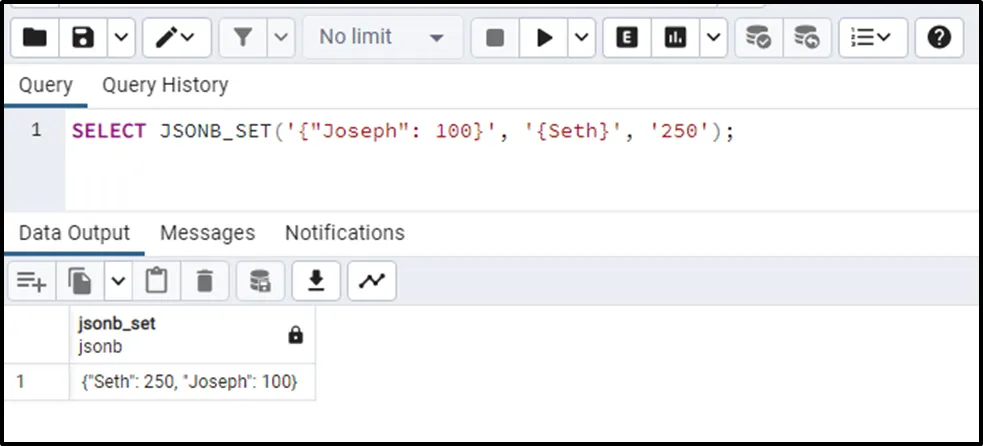Click the filter funnel icon

pyautogui.click(x=243, y=38)
